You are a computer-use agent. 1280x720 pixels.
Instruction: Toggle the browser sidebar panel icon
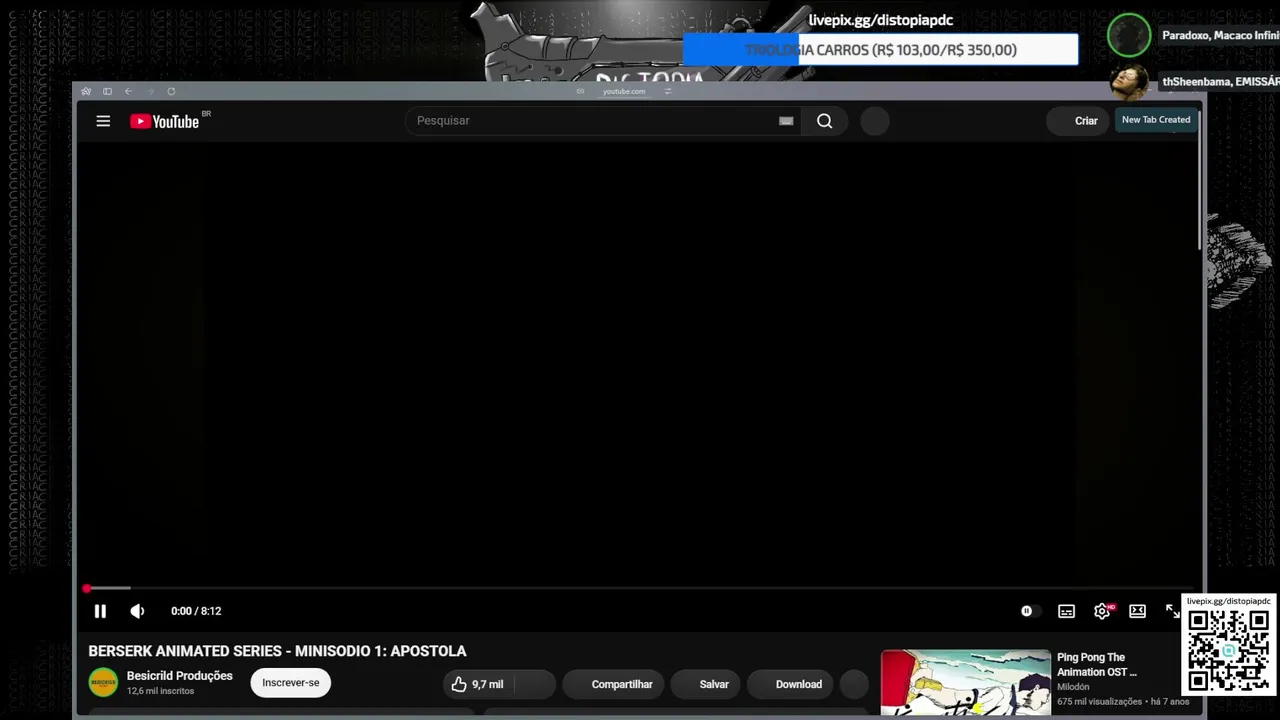107,91
